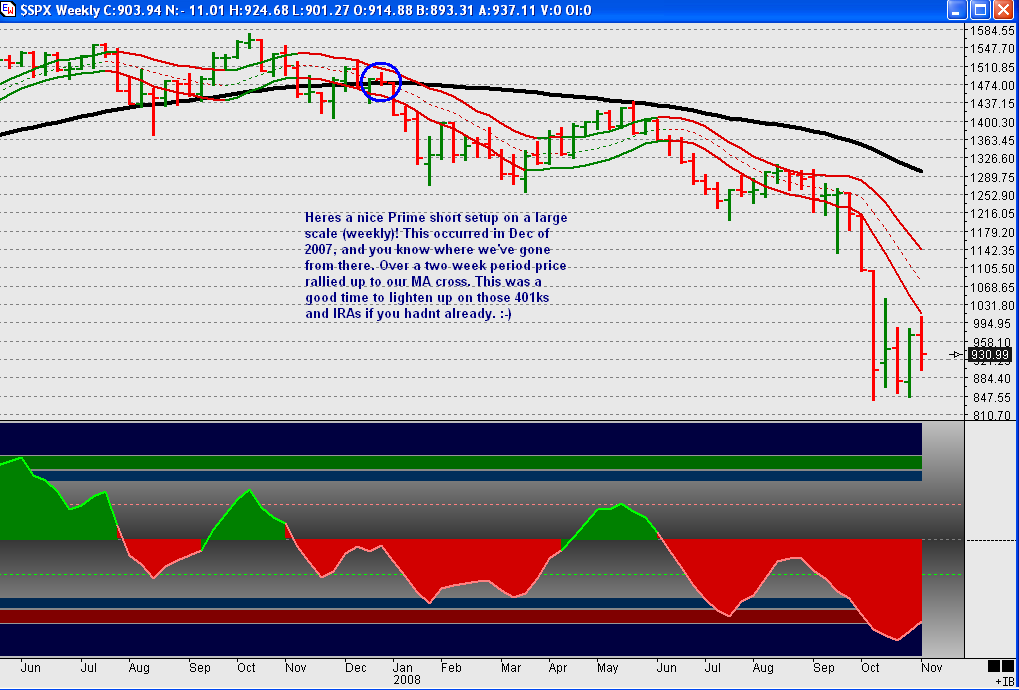
Task: Click the 1252.90 price axis label
Action: pos(991,196)
